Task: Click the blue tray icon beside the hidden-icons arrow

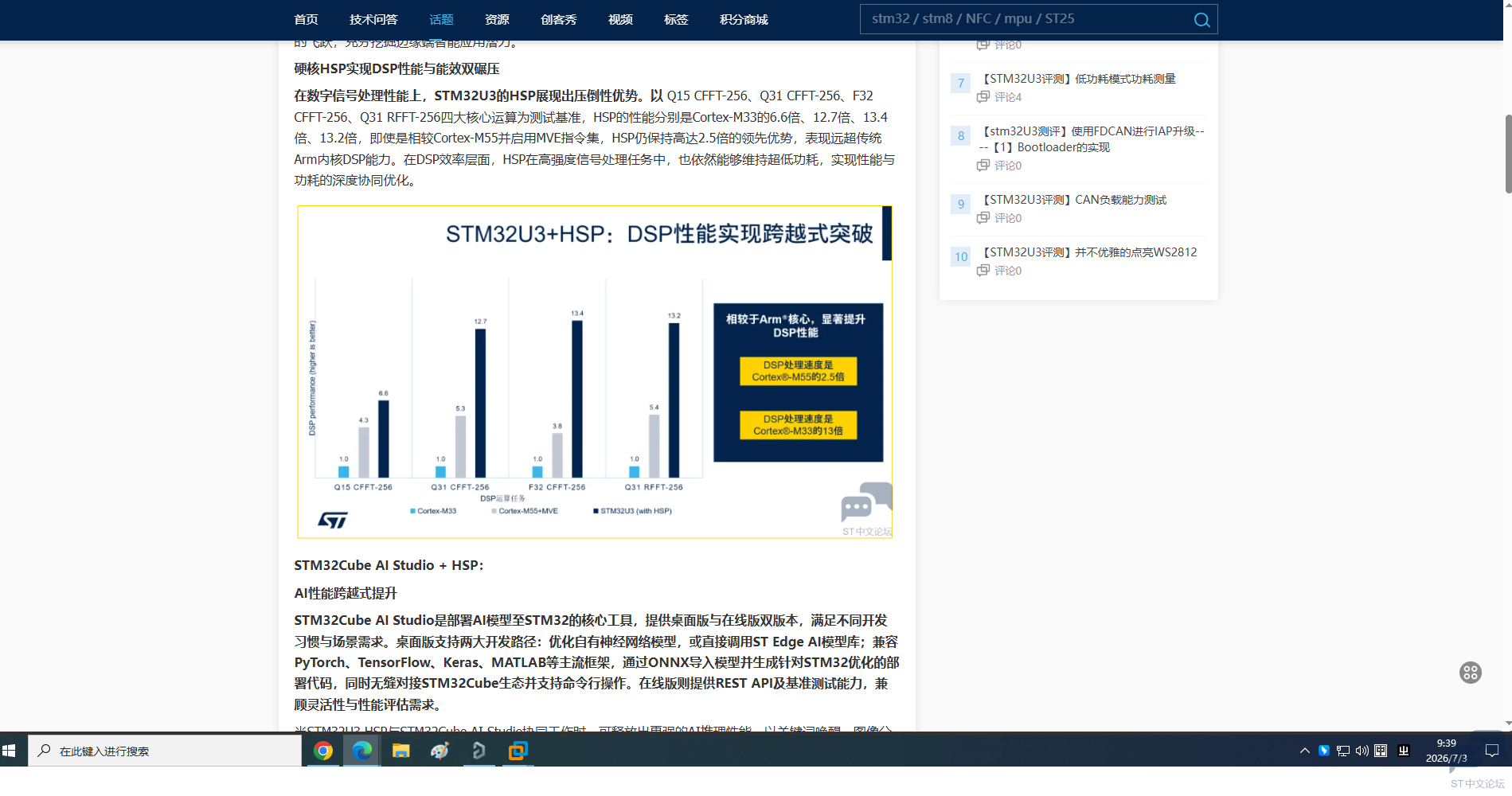Action: pyautogui.click(x=1323, y=751)
